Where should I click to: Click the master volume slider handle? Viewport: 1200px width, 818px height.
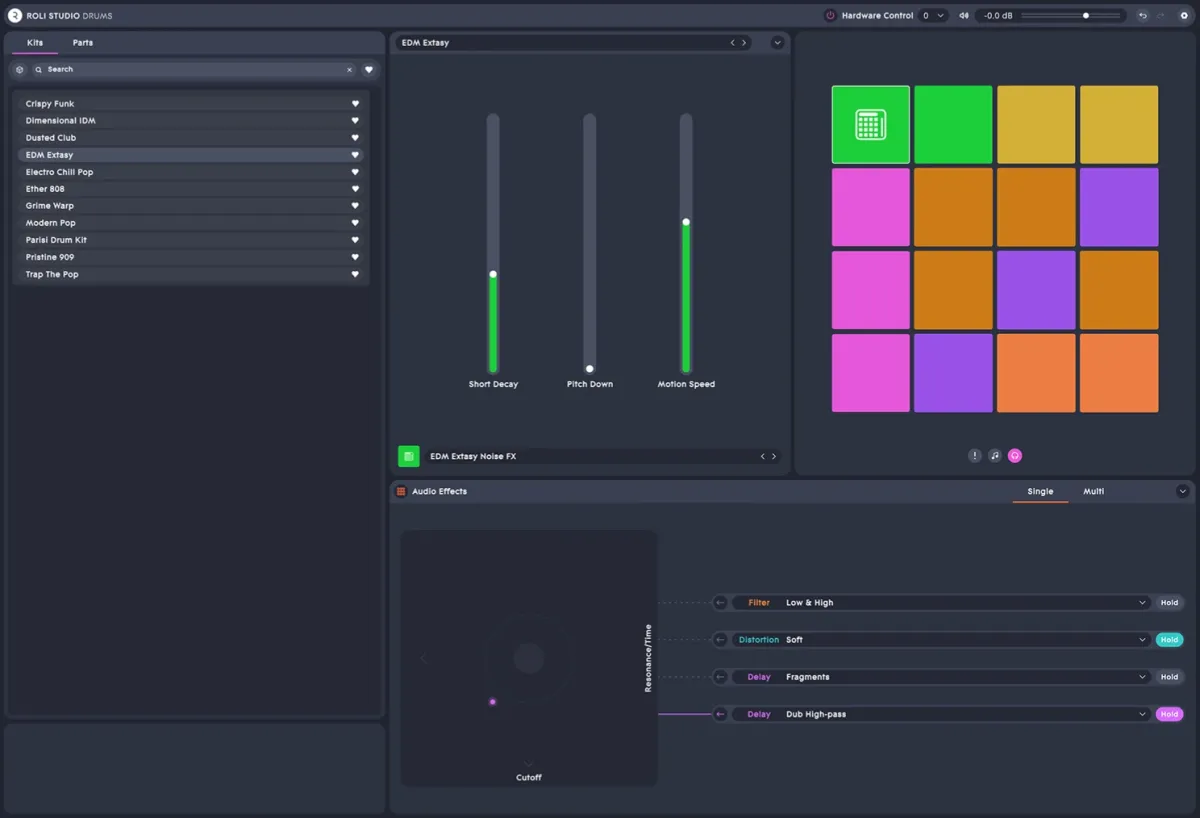click(1086, 16)
